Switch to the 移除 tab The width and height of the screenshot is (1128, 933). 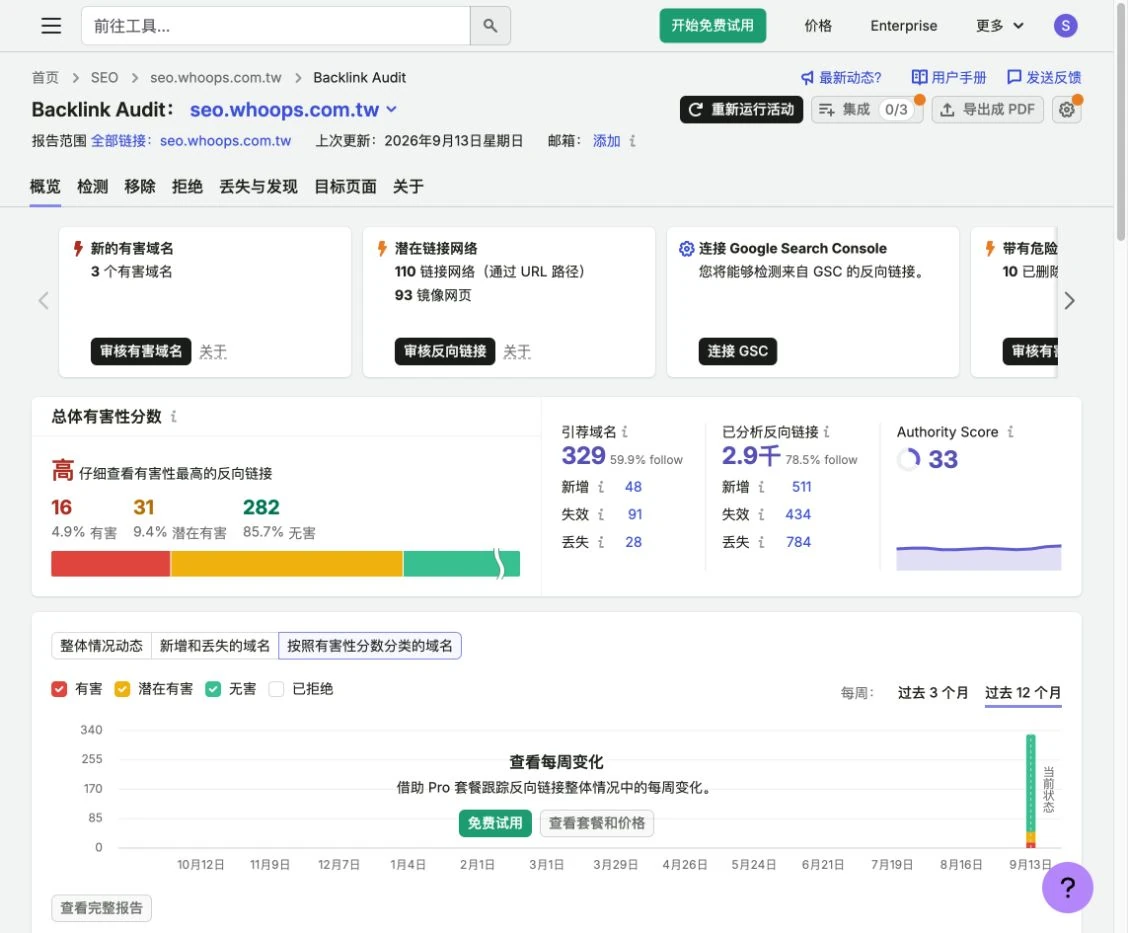point(140,187)
